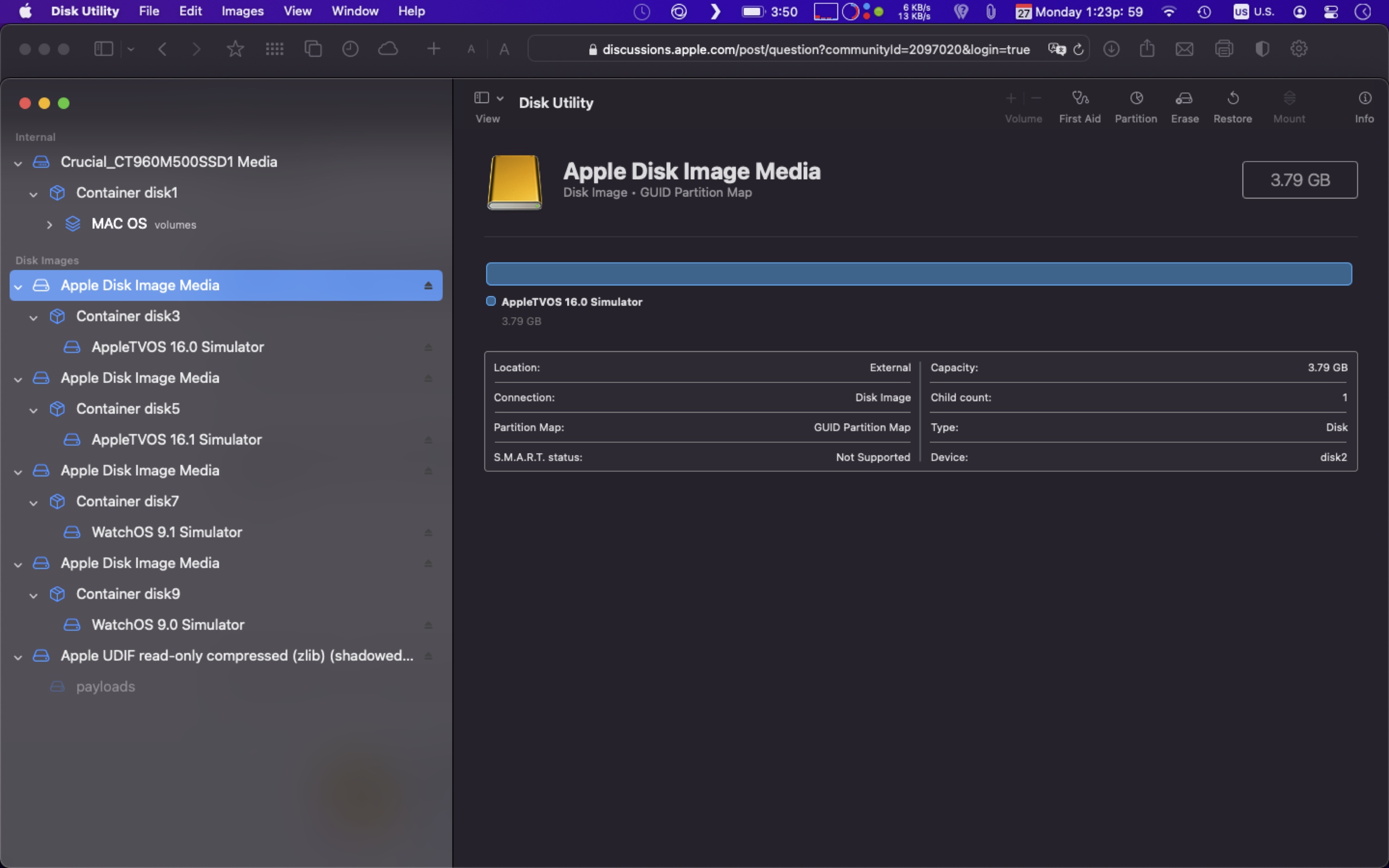Eject the selected Apple Disk Image Media
Screen dimensions: 1389x868
428,285
